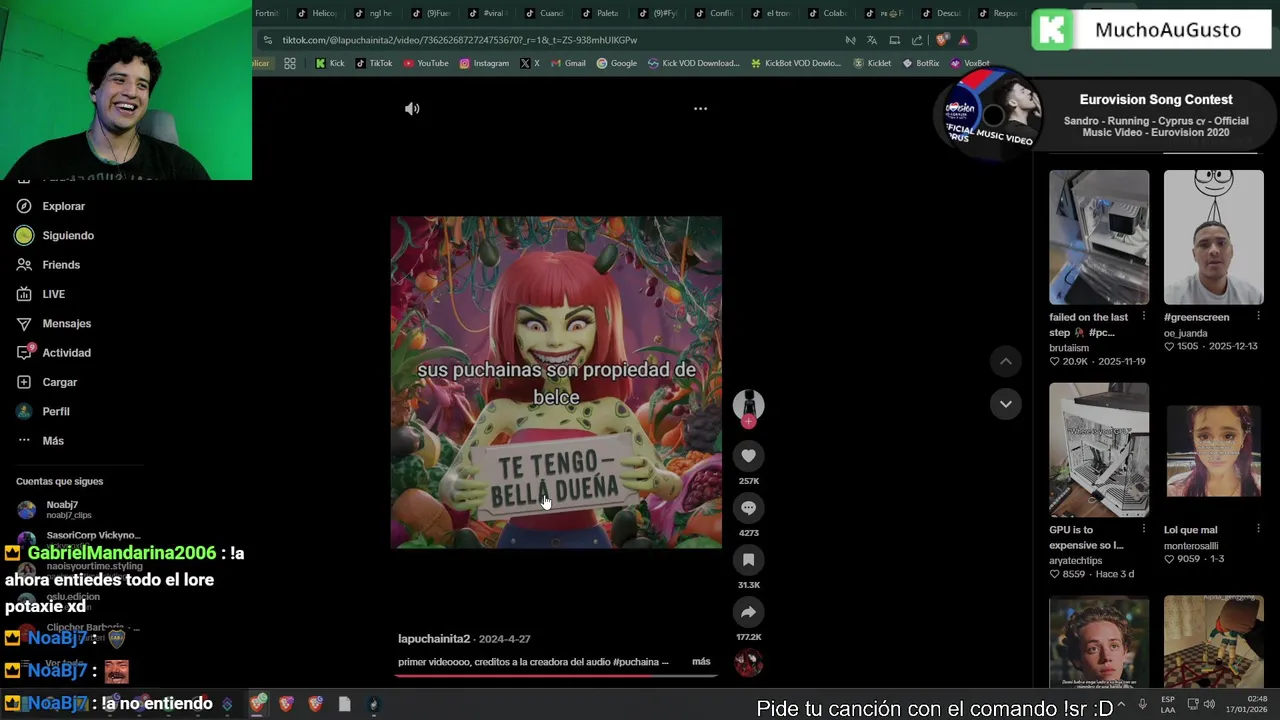This screenshot has height=720, width=1280.
Task: Like the video with heart icon
Action: coord(748,456)
